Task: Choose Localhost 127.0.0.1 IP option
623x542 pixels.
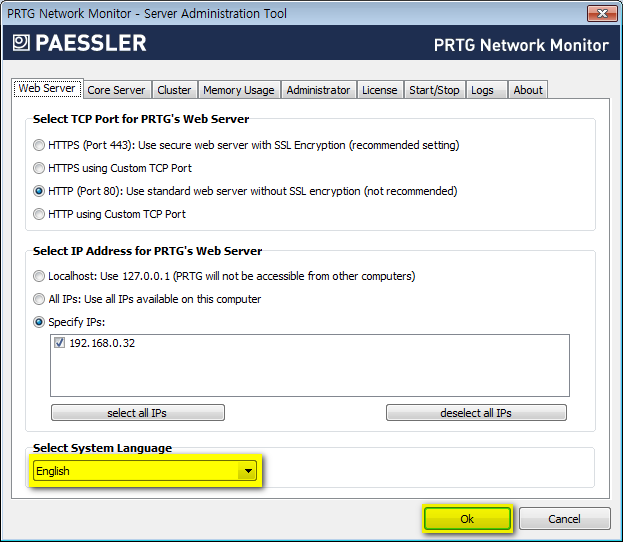Action: tap(39, 276)
